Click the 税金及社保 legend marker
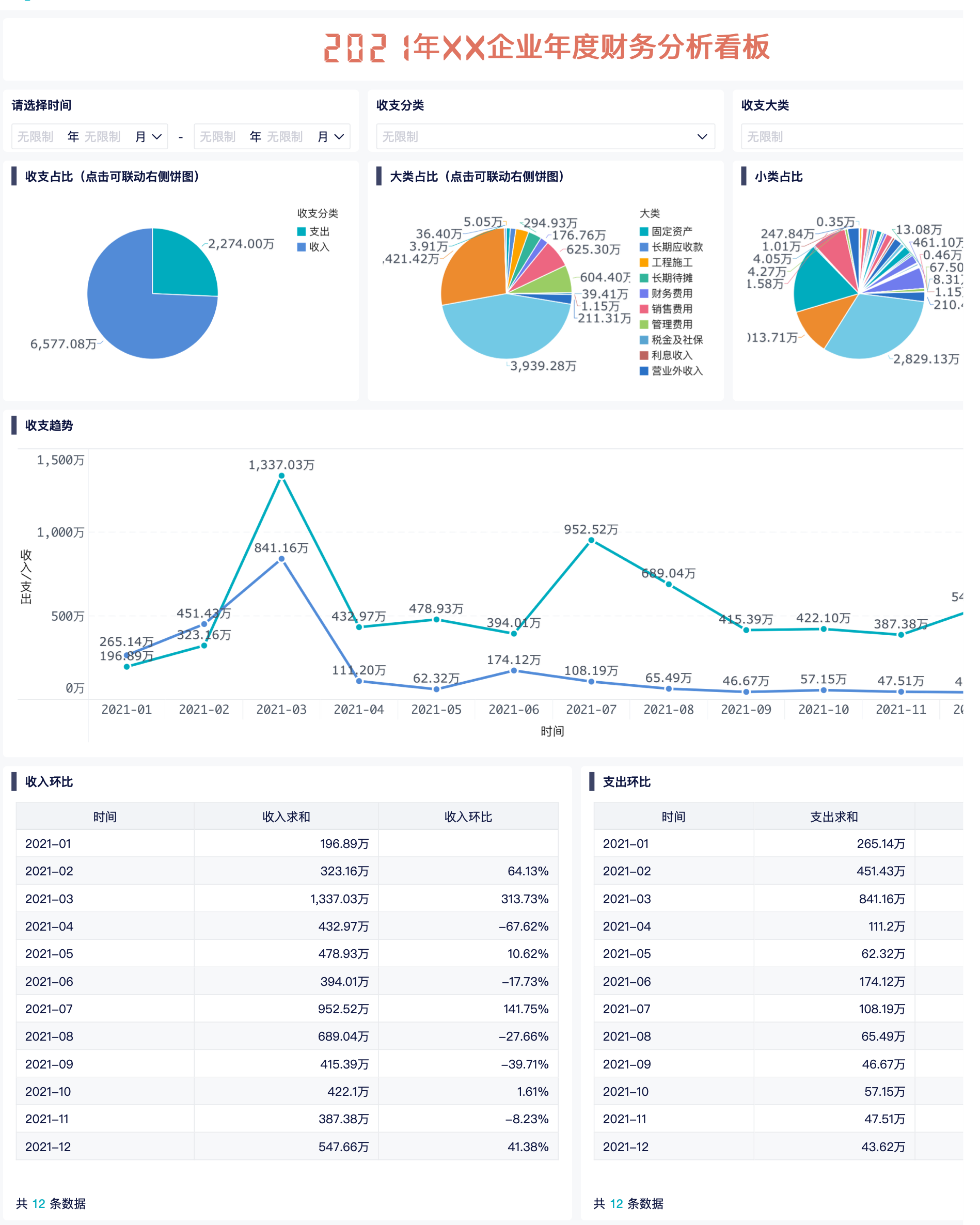The width and height of the screenshot is (980, 1225). click(644, 340)
